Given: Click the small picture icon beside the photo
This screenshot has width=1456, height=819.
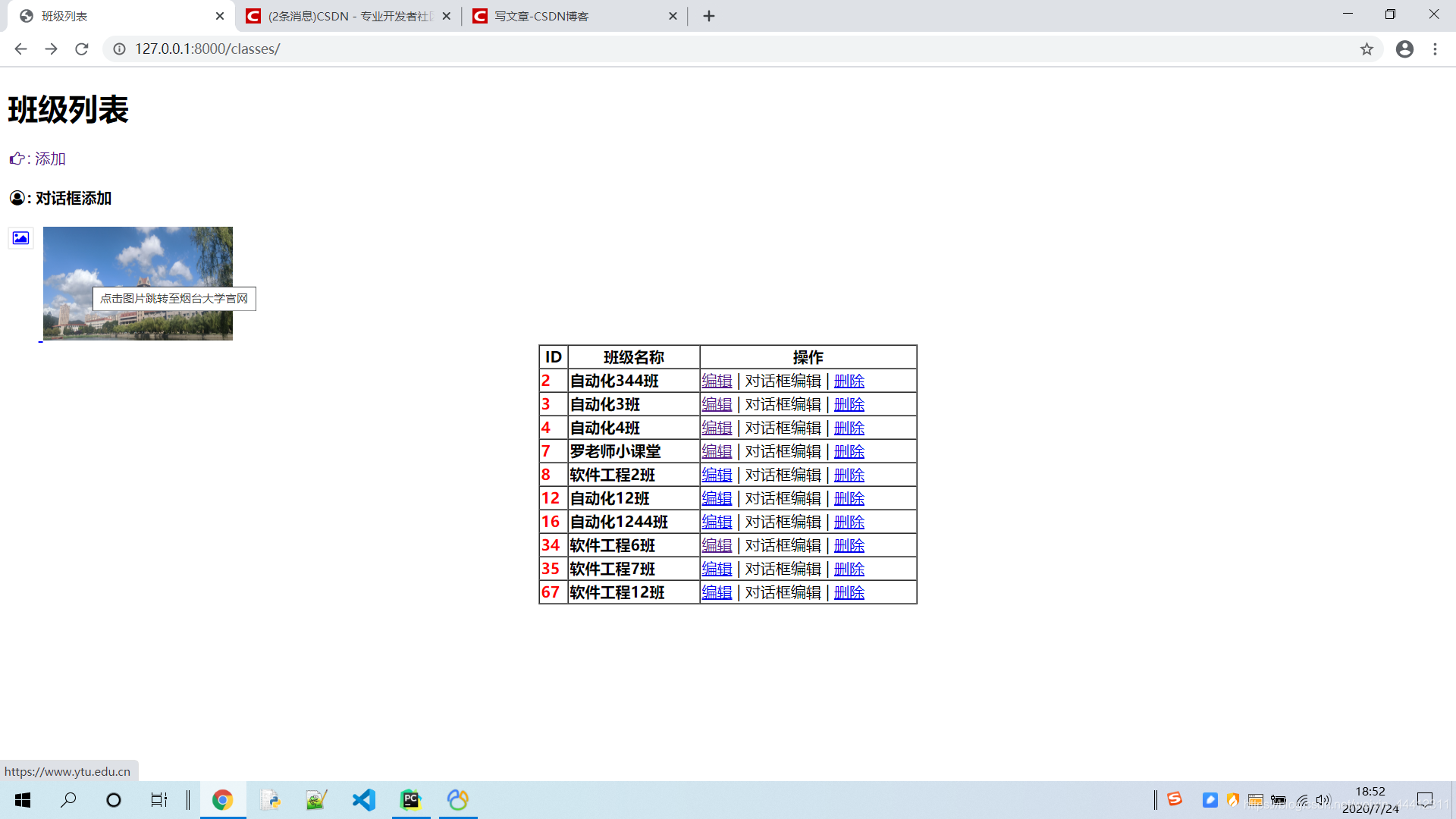Looking at the screenshot, I should click(20, 237).
